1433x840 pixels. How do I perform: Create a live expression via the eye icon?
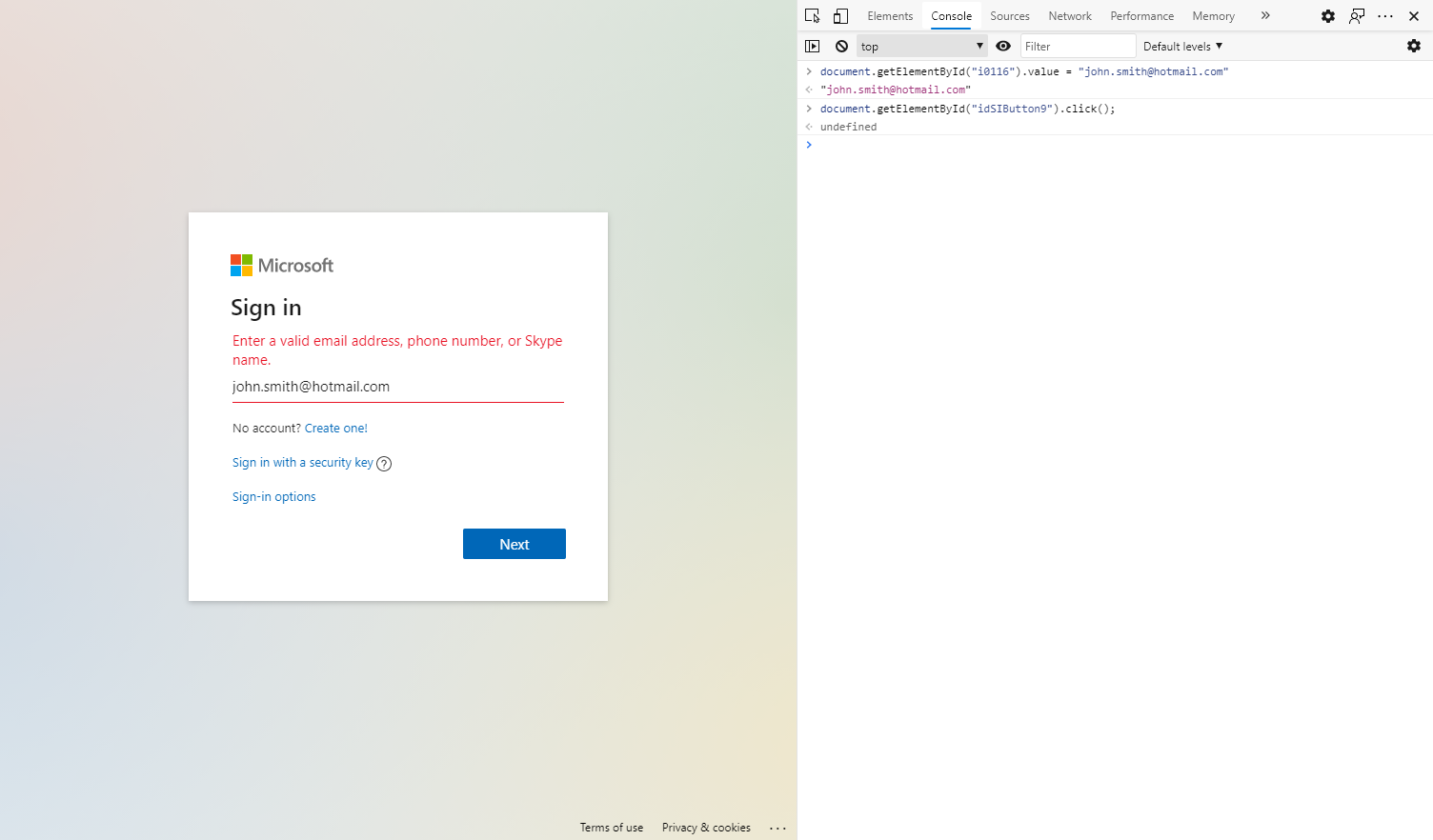coord(1002,46)
